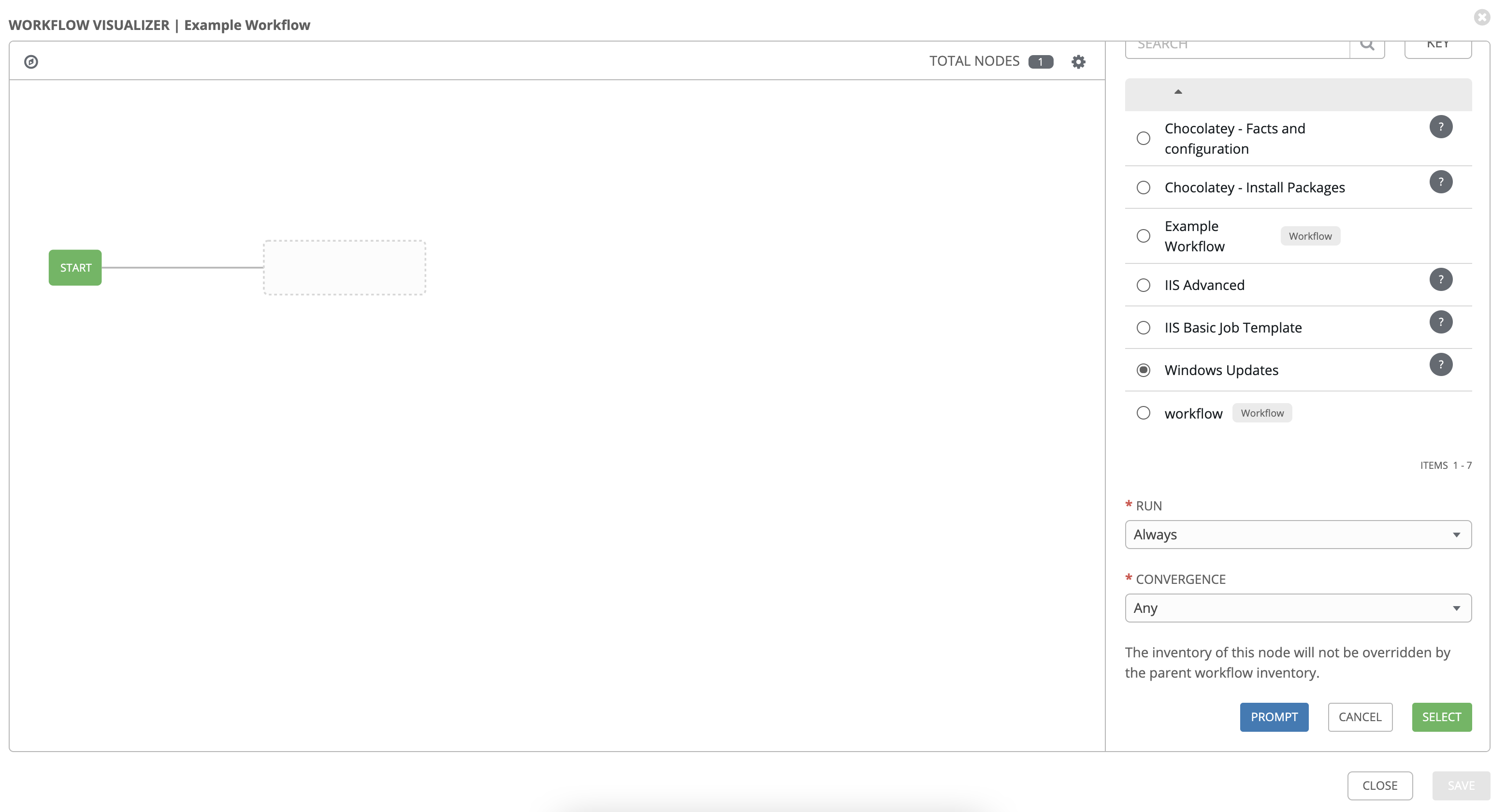
Task: Show help for Chocolatey - Install Packages
Action: [x=1441, y=182]
